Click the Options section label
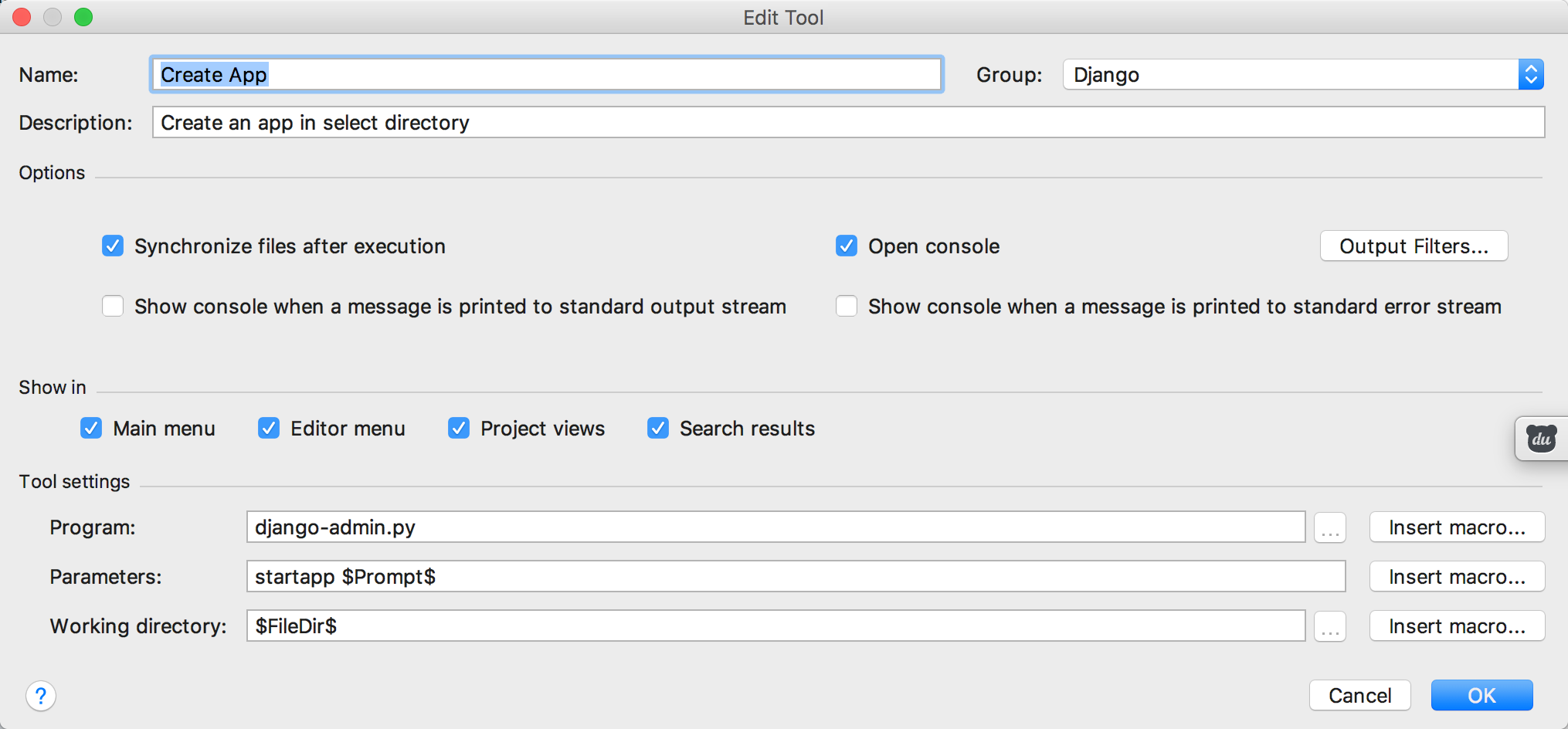 point(52,173)
